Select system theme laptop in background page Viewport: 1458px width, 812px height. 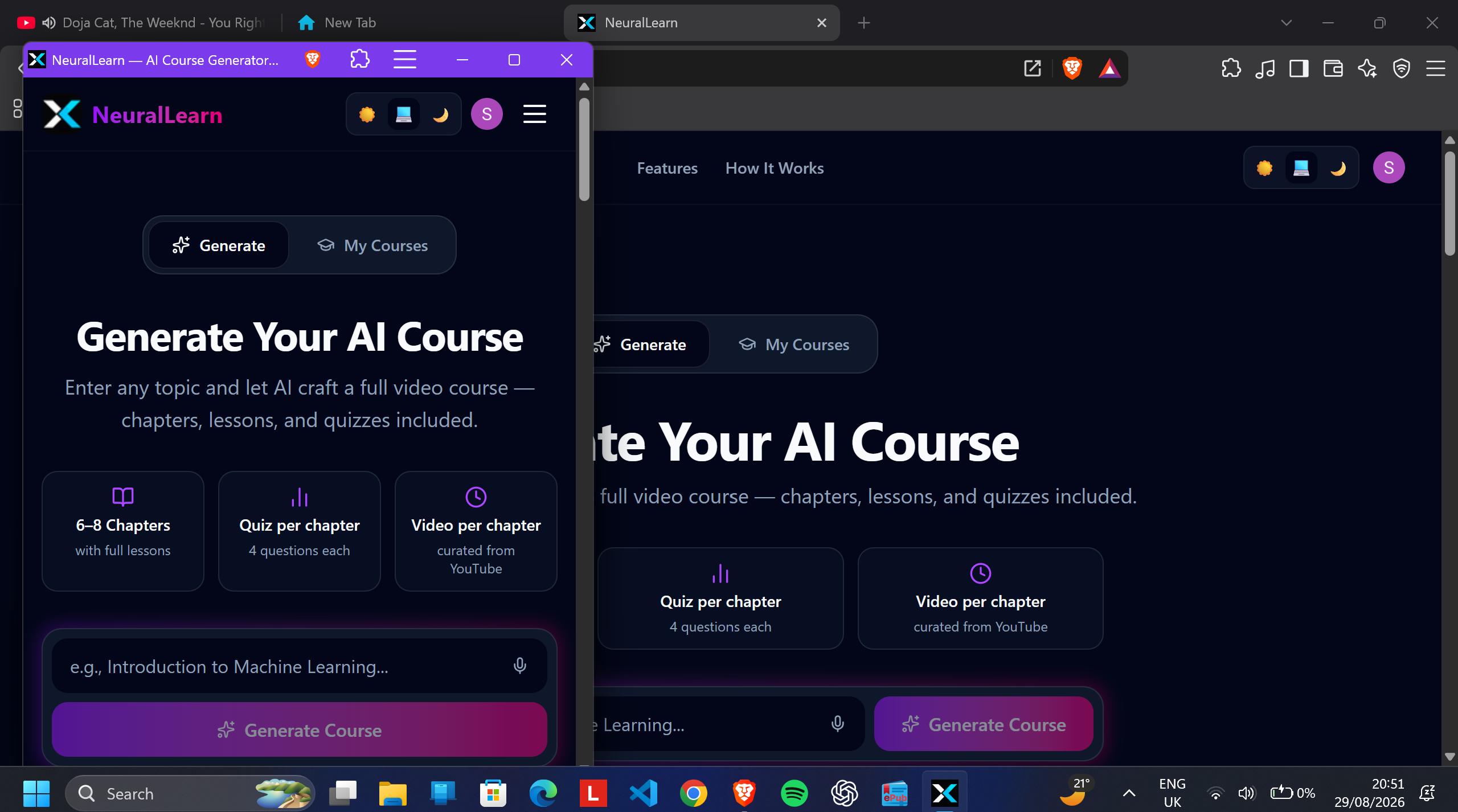point(1301,168)
